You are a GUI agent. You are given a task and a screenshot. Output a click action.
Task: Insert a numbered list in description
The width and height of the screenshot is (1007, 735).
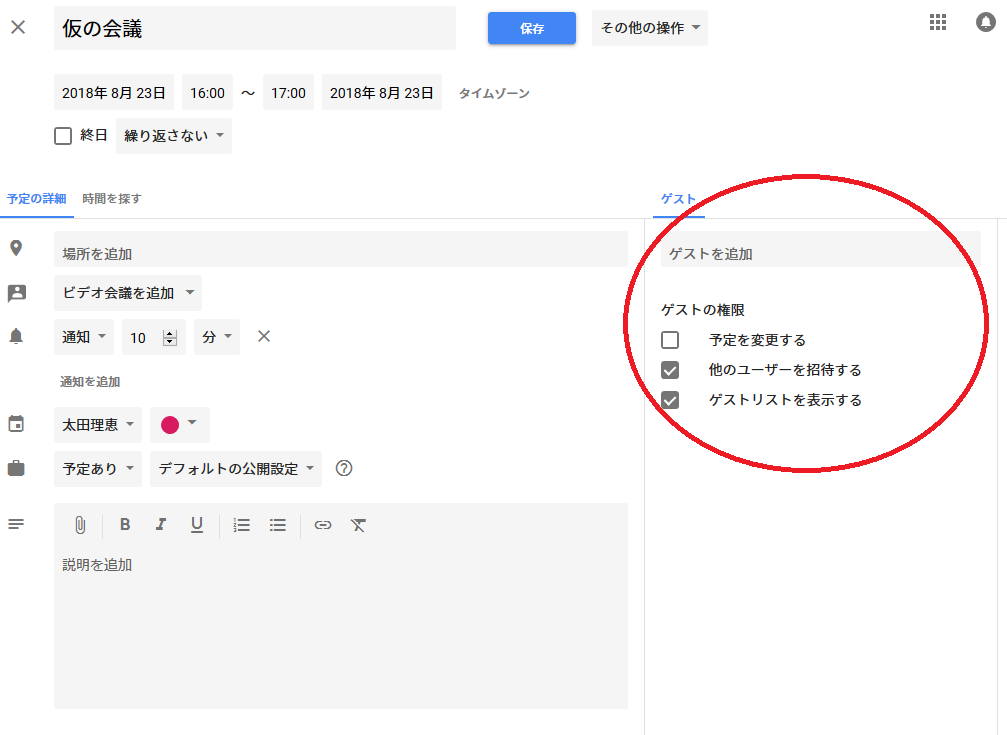[x=241, y=525]
